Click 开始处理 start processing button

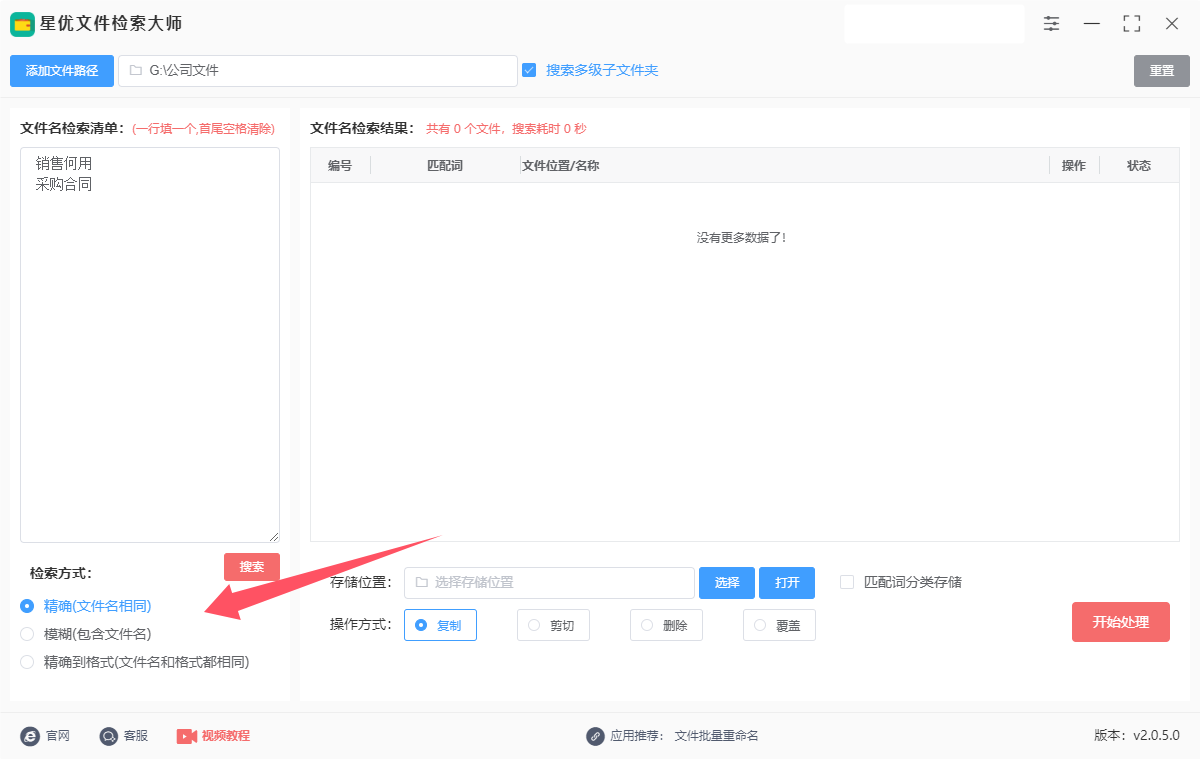1121,622
